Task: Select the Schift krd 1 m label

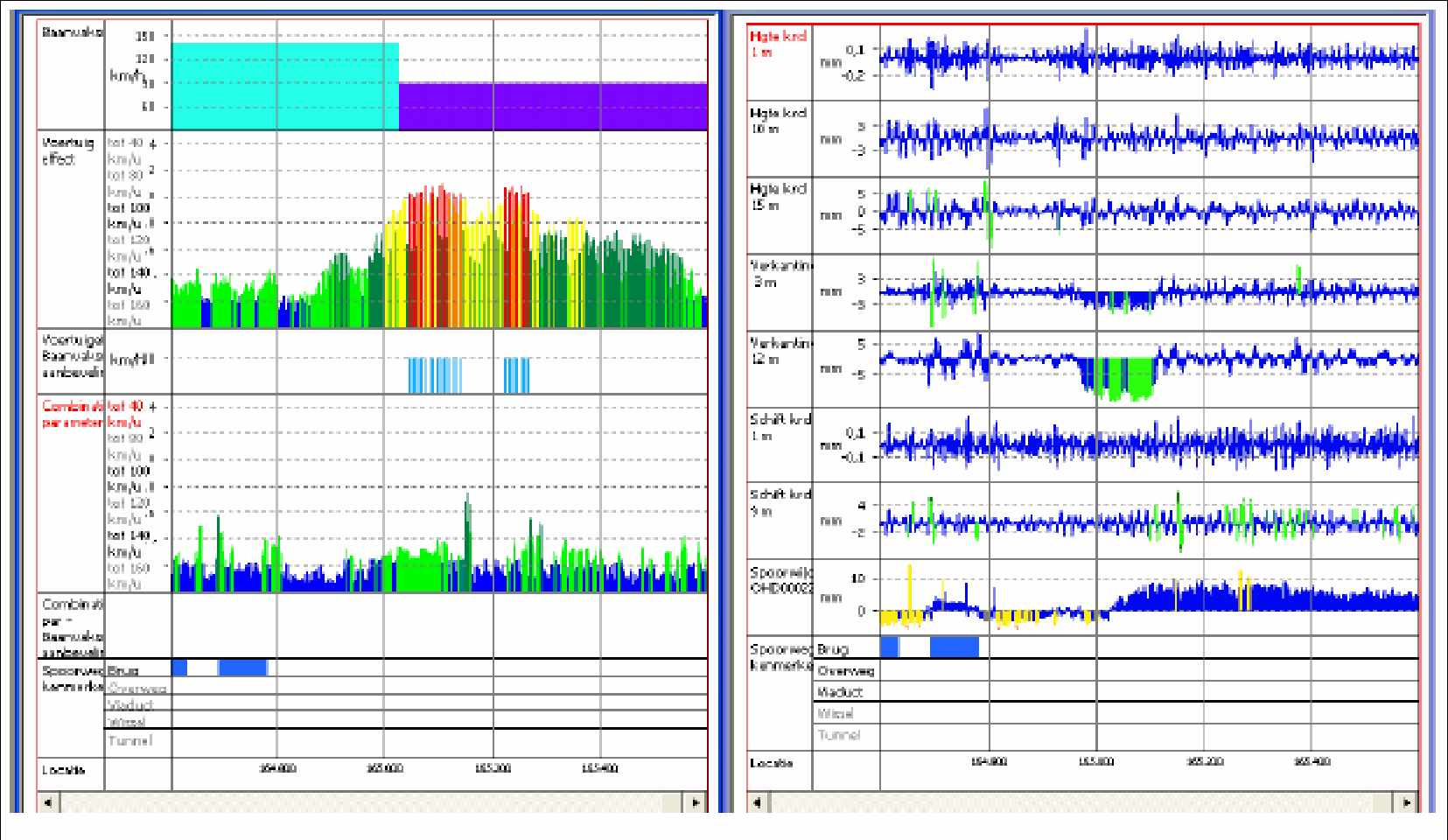Action: click(780, 427)
